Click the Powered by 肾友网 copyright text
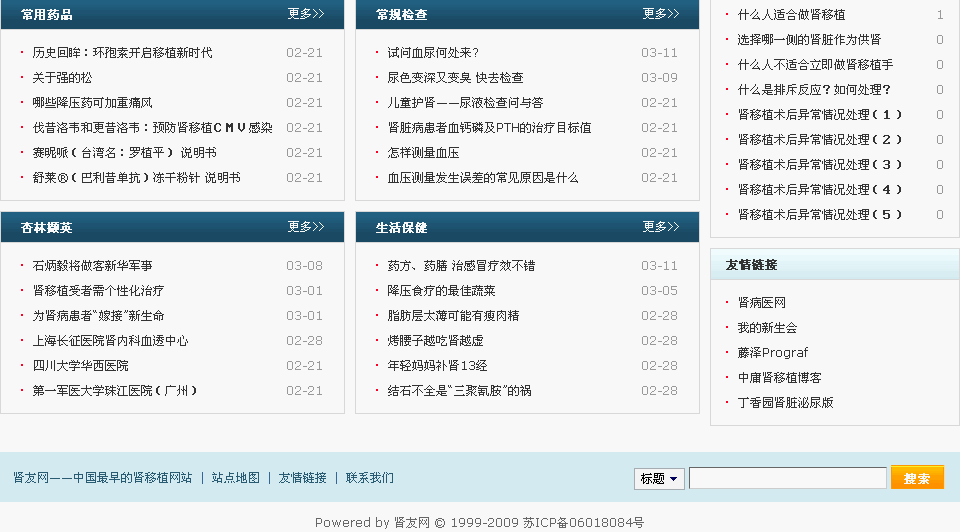 [x=479, y=523]
